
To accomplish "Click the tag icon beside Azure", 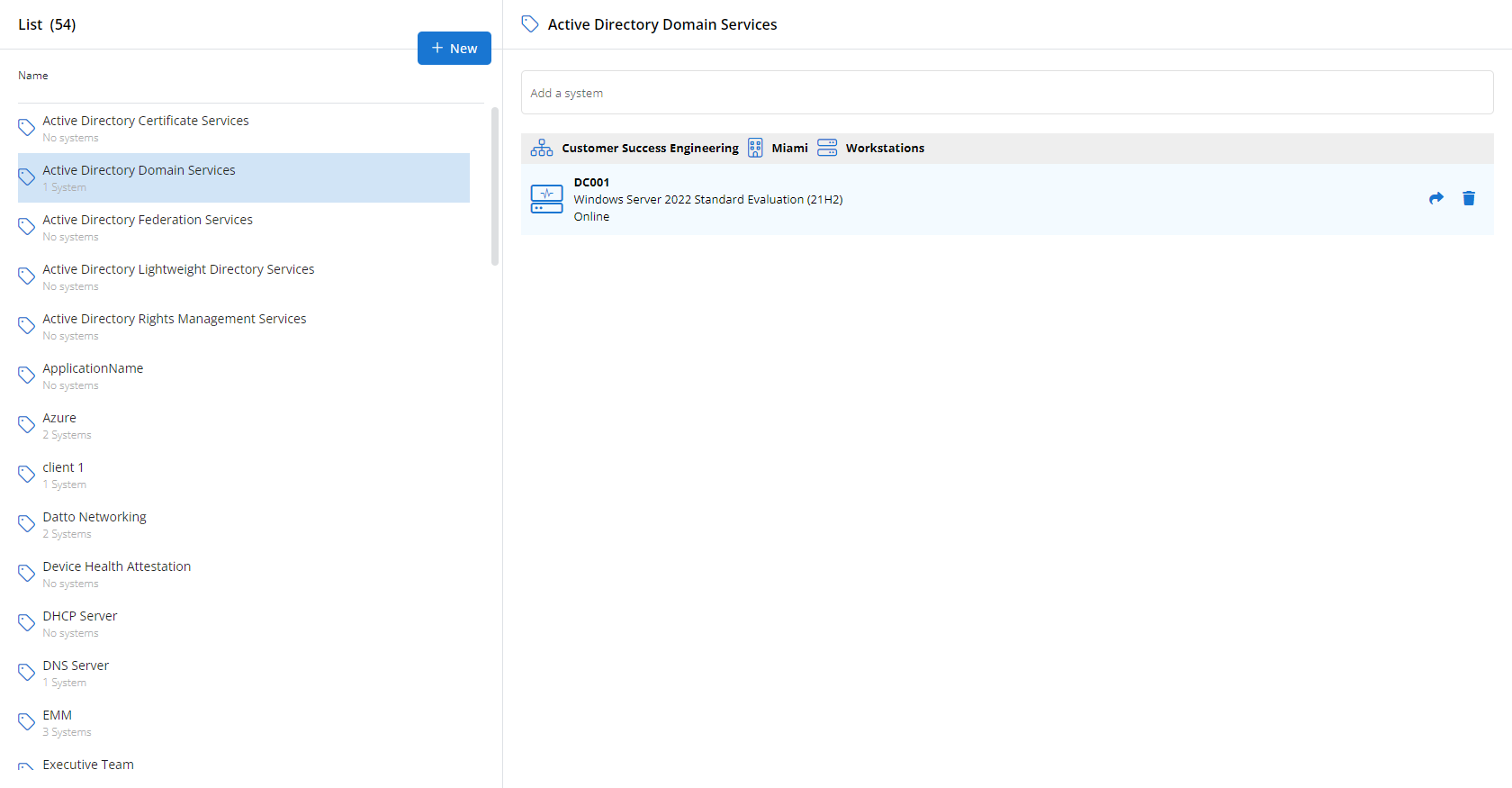I will tap(27, 424).
